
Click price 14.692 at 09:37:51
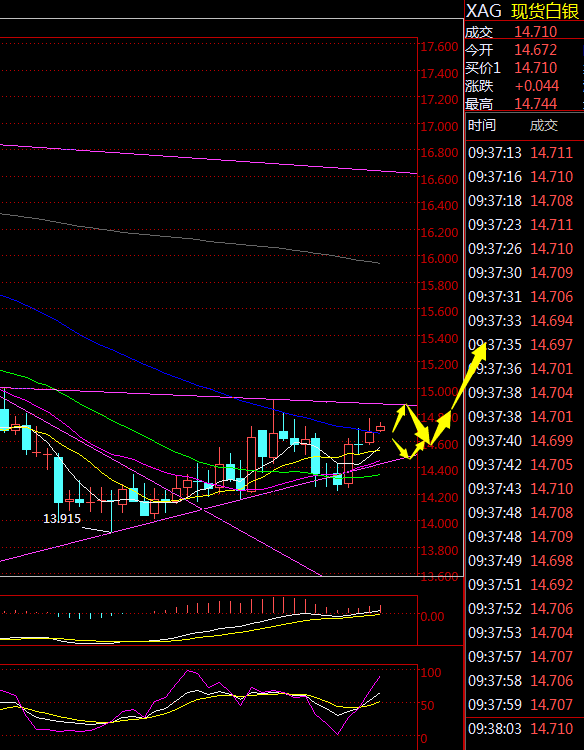[x=551, y=585]
